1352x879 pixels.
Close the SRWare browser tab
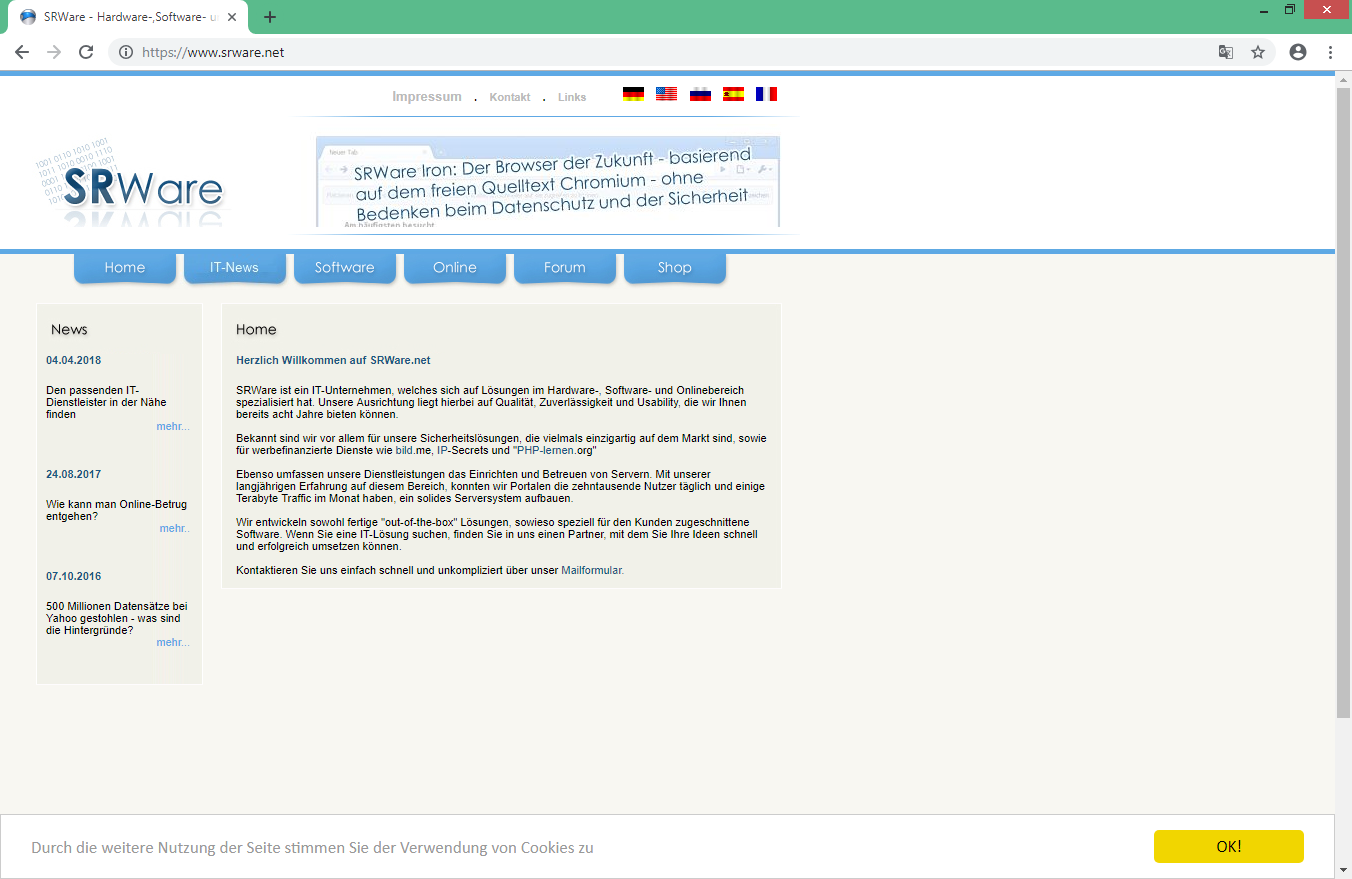[232, 17]
